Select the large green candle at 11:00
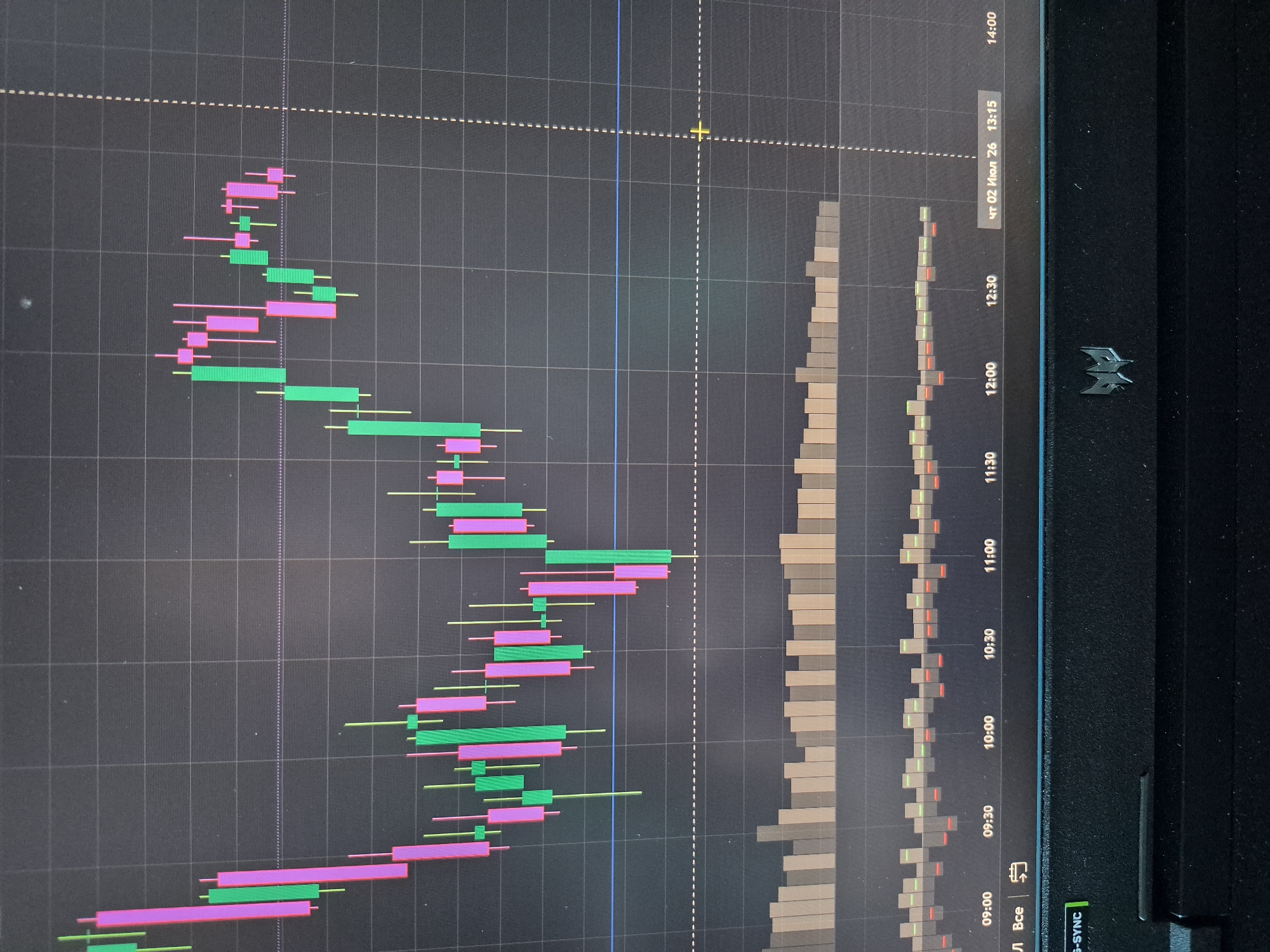This screenshot has height=952, width=1270. point(608,557)
